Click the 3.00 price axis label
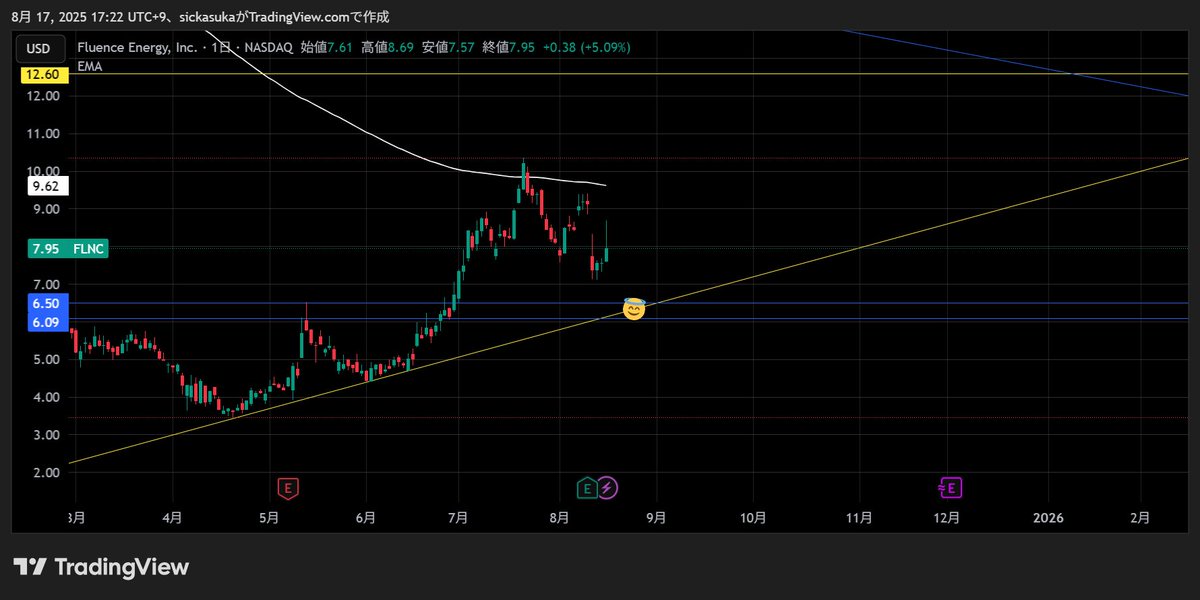This screenshot has height=600, width=1200. pyautogui.click(x=45, y=436)
